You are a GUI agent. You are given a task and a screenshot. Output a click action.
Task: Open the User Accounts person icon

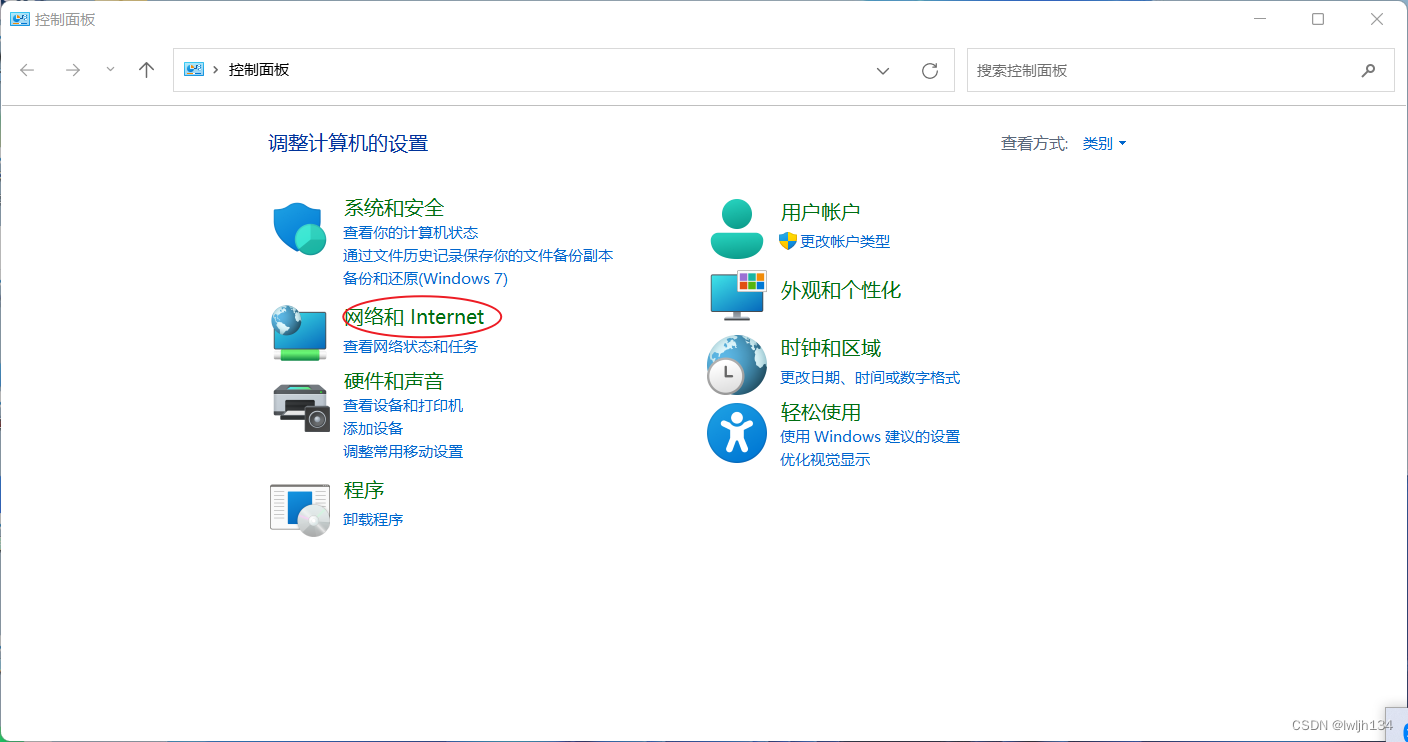737,229
